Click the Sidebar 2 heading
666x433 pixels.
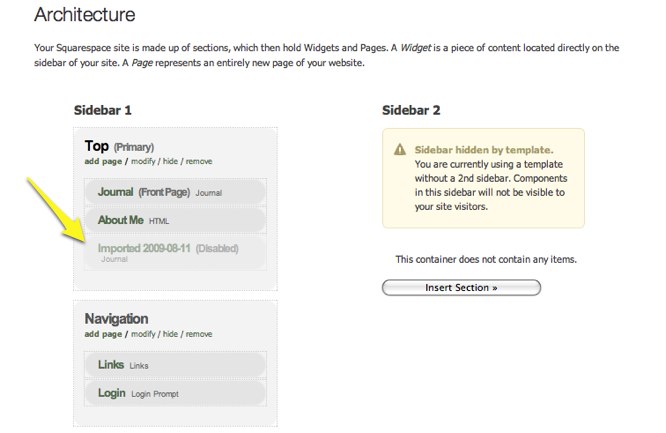tap(411, 110)
